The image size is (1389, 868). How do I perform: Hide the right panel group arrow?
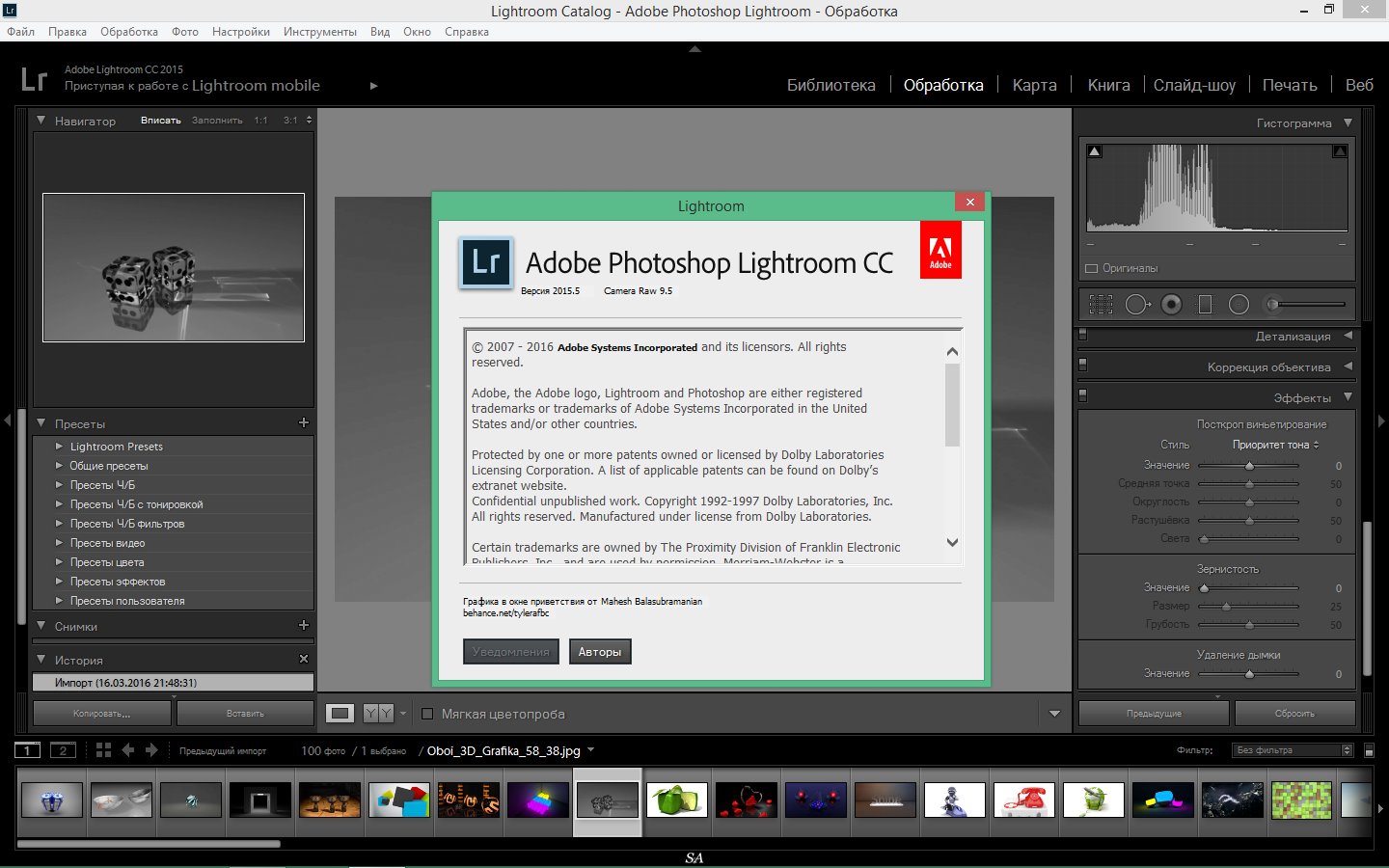[1381, 420]
